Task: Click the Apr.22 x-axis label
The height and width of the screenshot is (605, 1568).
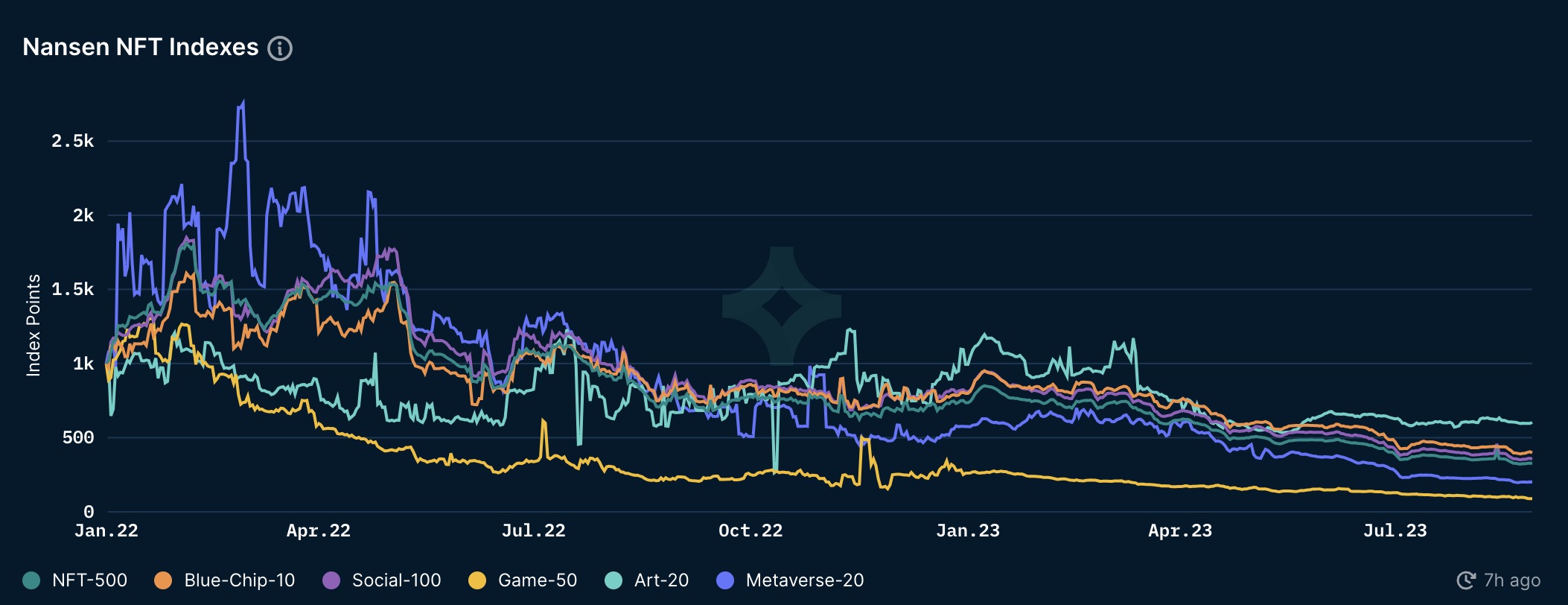Action: [x=319, y=530]
